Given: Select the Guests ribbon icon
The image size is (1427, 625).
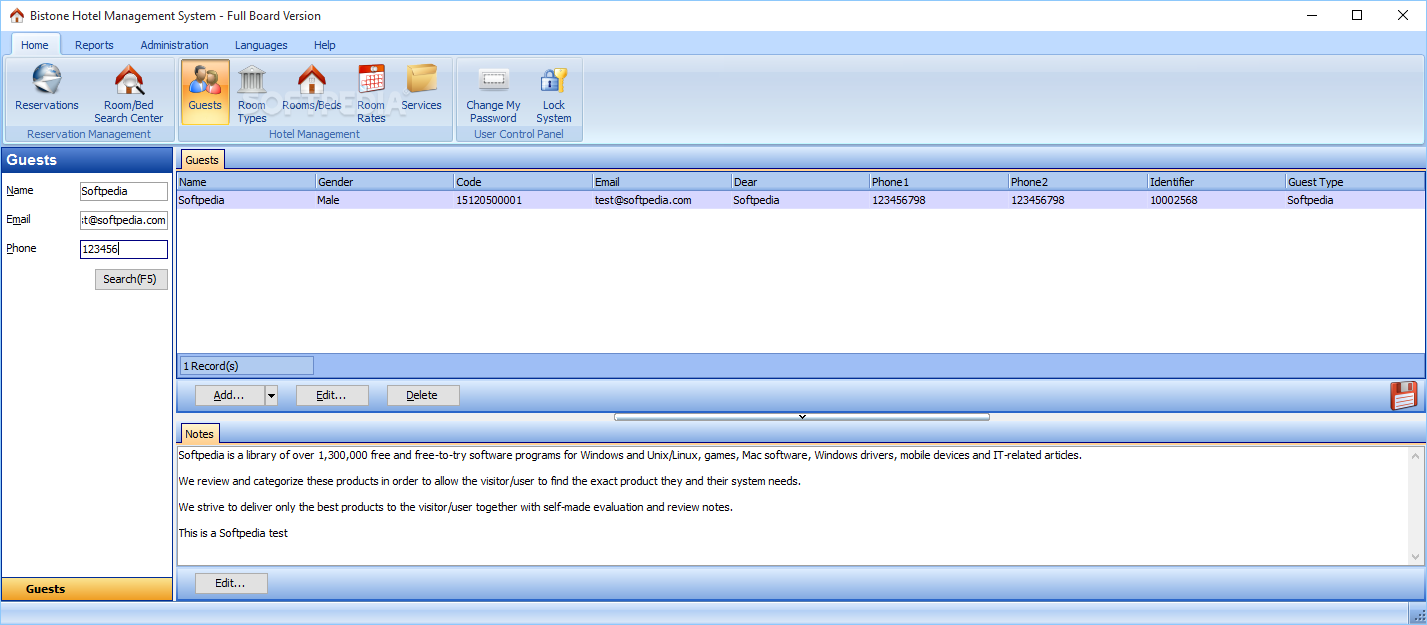Looking at the screenshot, I should (x=205, y=91).
